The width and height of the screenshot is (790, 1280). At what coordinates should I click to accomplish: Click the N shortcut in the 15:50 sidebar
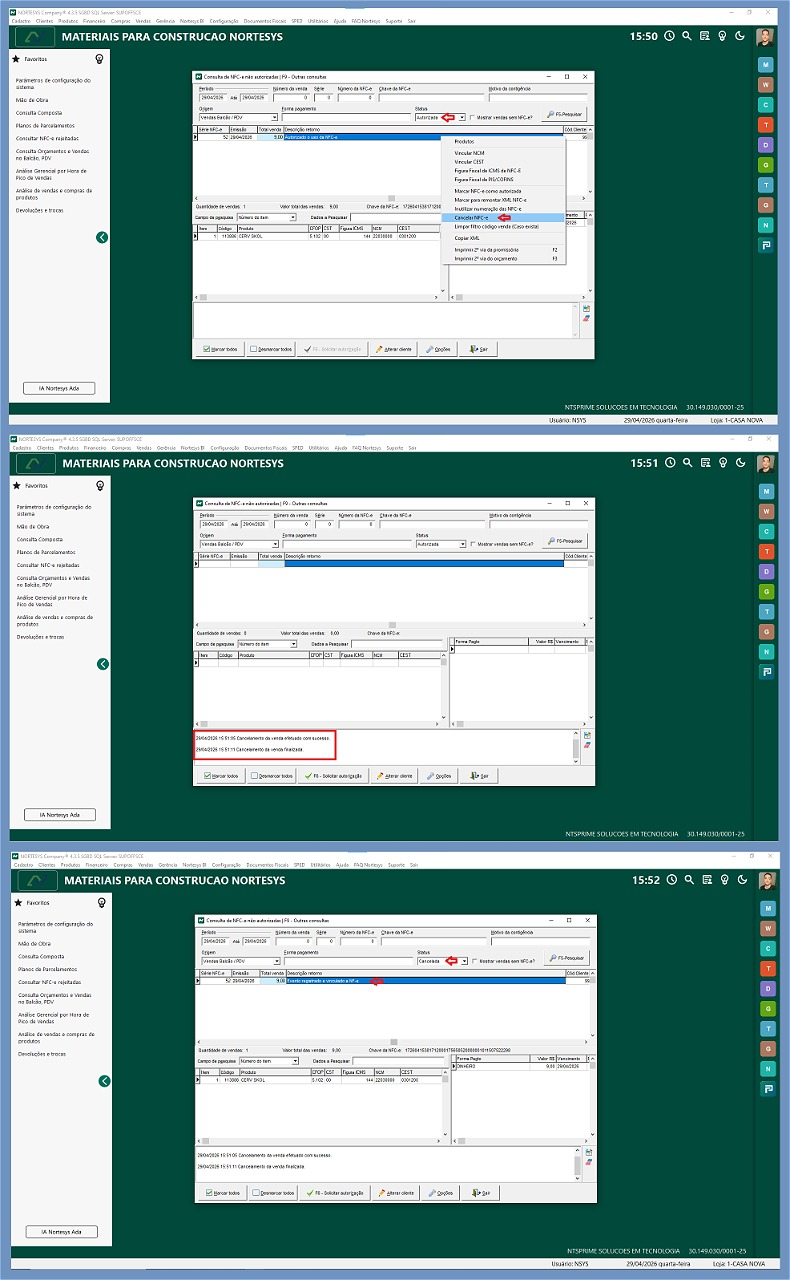pyautogui.click(x=766, y=224)
